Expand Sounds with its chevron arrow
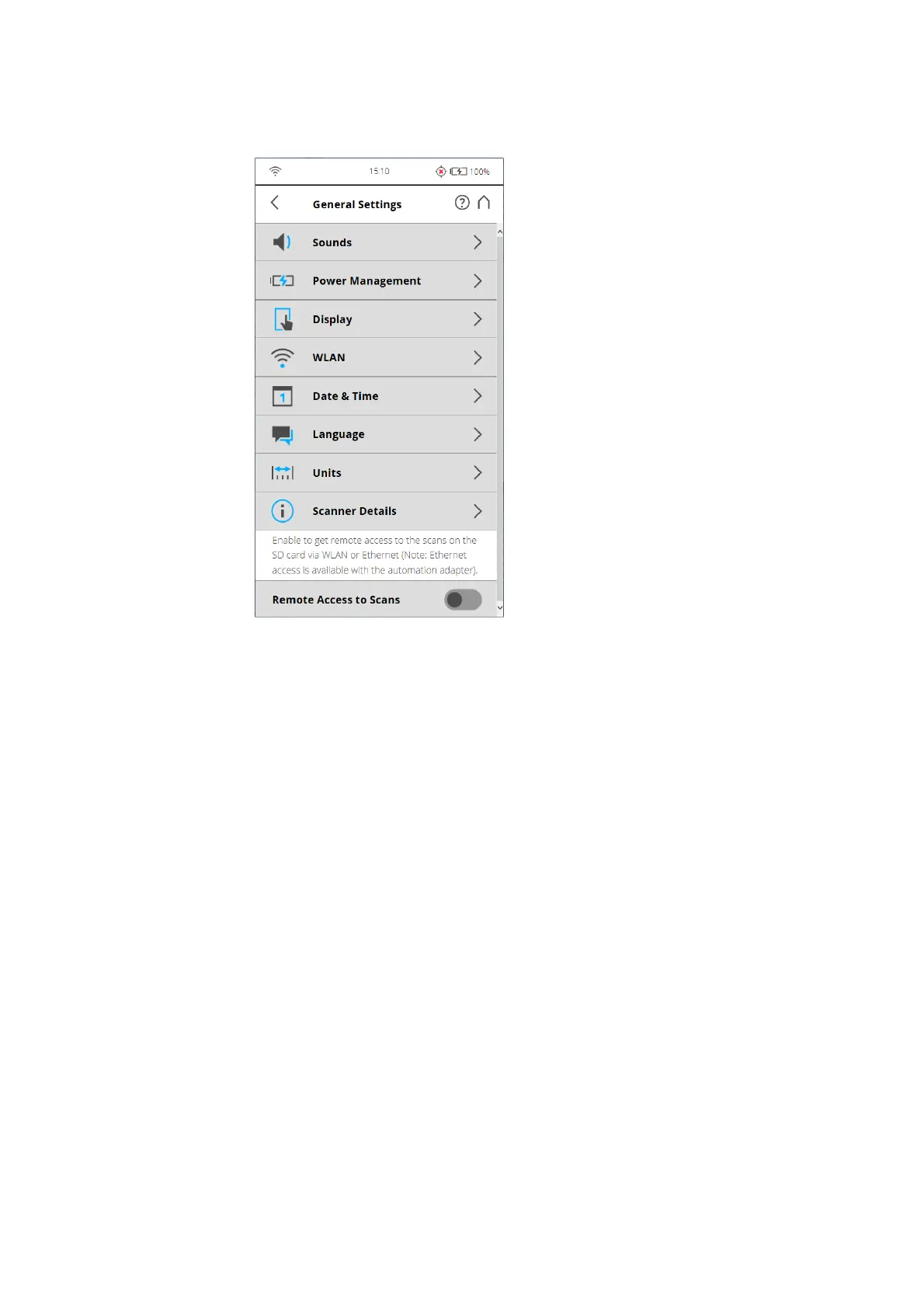 click(x=478, y=242)
